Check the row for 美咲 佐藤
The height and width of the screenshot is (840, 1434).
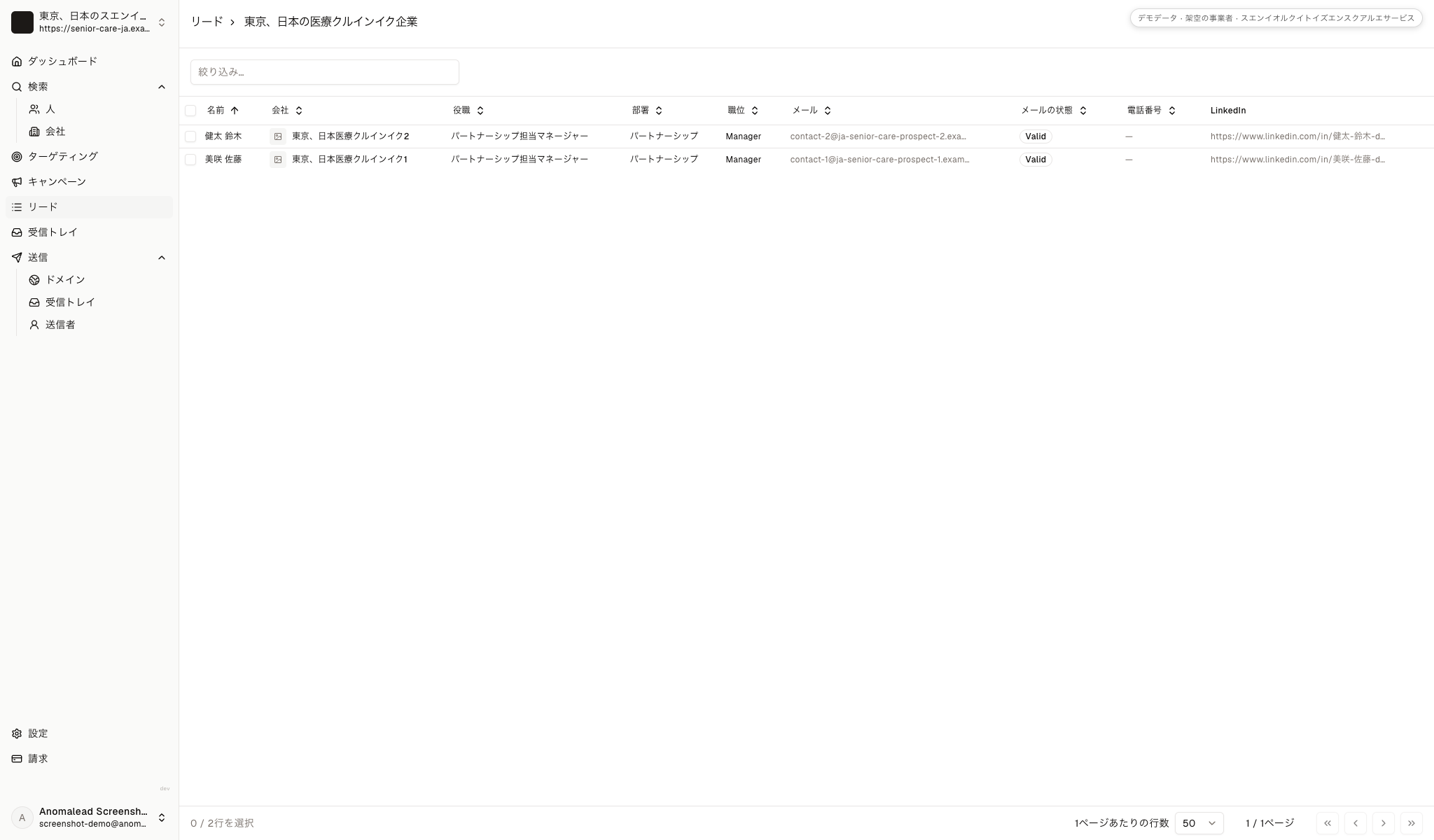[190, 160]
